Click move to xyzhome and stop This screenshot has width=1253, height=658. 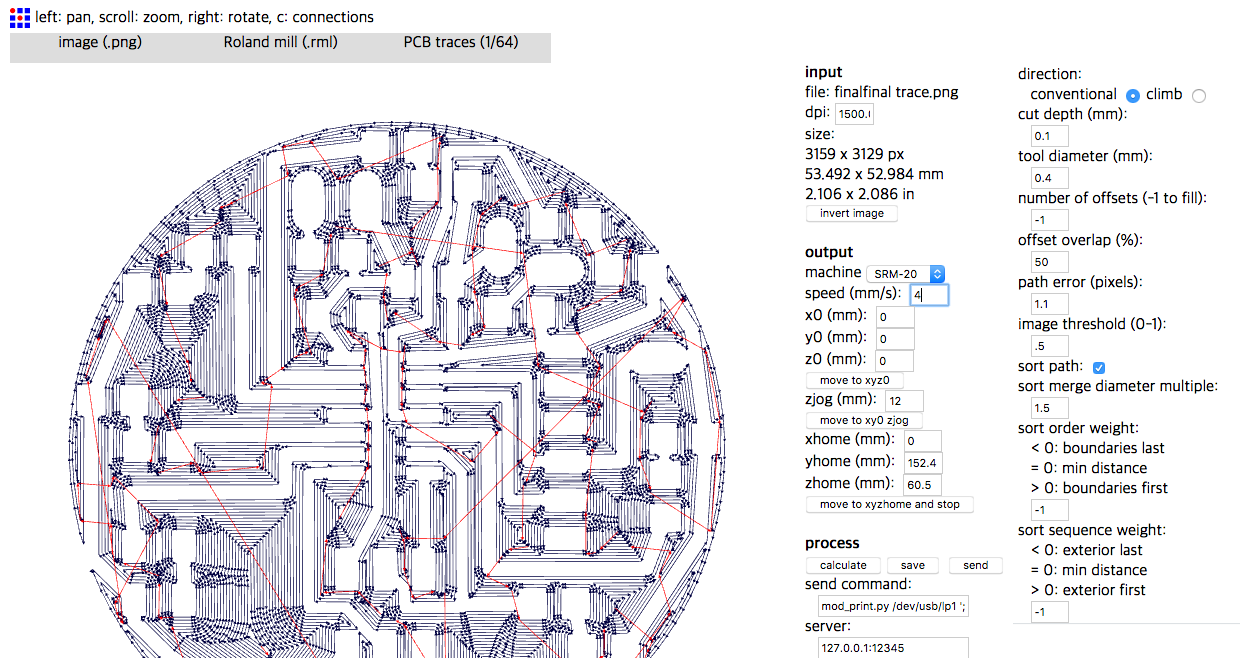pyautogui.click(x=889, y=504)
